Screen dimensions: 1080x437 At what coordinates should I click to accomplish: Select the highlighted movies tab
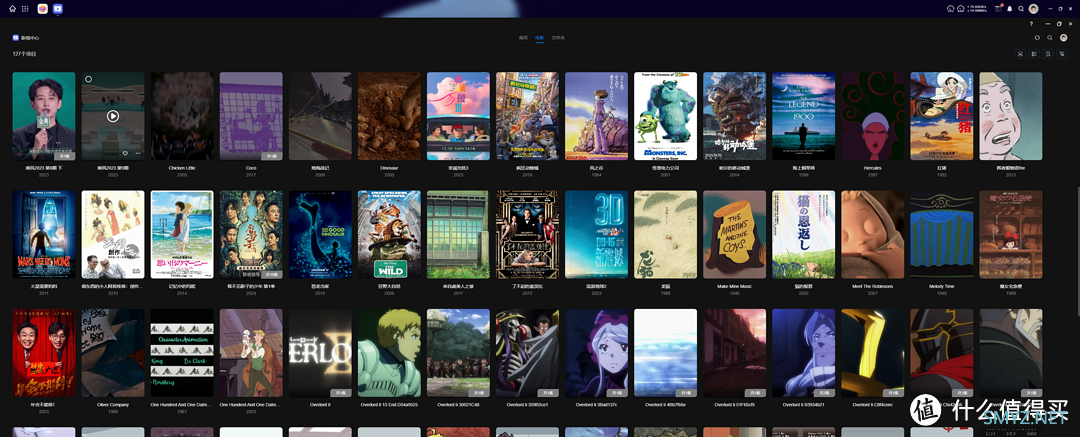point(540,38)
